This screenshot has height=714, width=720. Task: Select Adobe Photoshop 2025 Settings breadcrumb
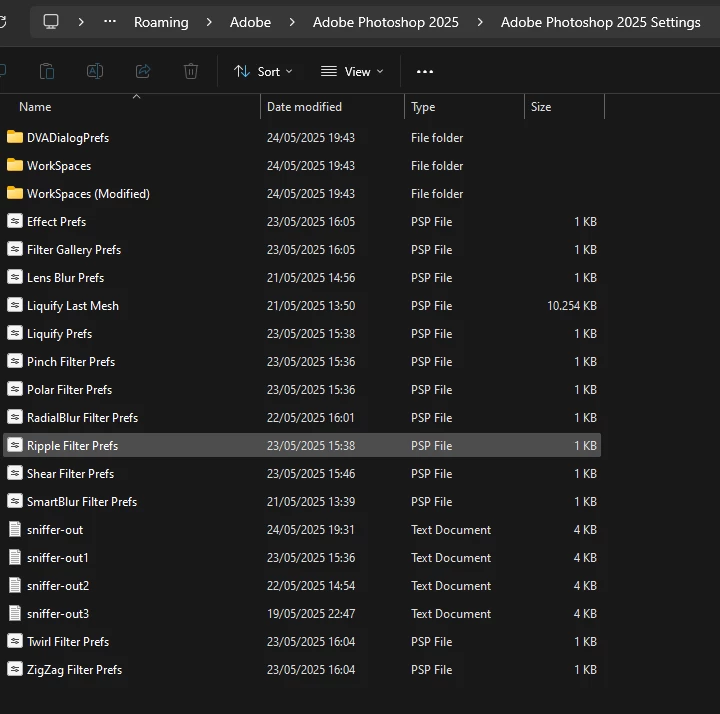[601, 22]
